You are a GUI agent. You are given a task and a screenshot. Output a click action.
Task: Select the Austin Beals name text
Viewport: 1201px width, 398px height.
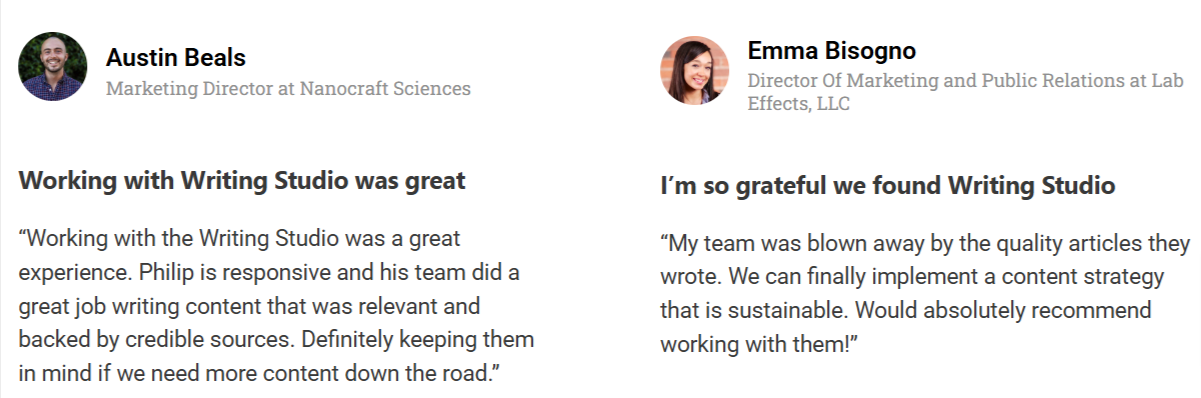point(176,57)
